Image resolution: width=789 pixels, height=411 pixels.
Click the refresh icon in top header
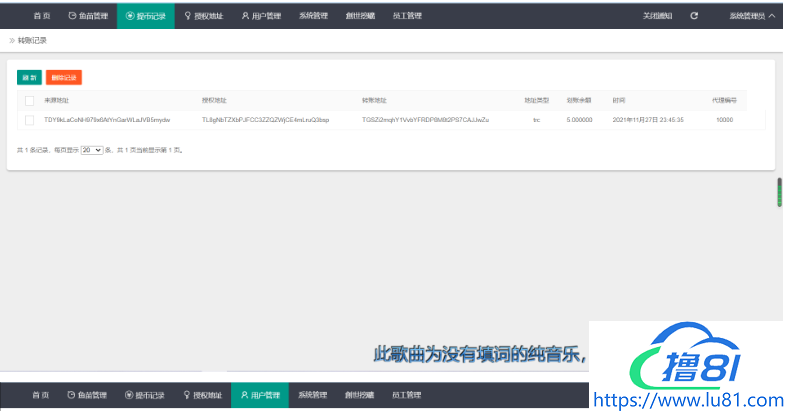[694, 16]
